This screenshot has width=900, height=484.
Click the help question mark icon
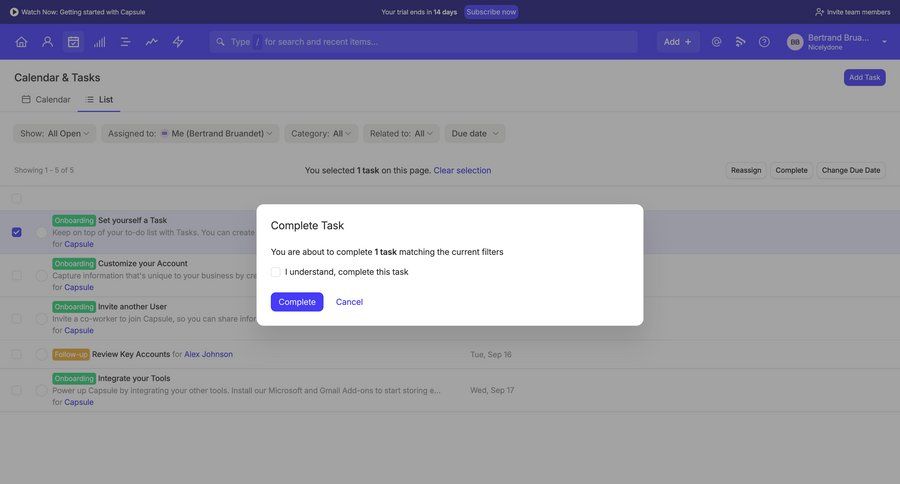click(764, 42)
